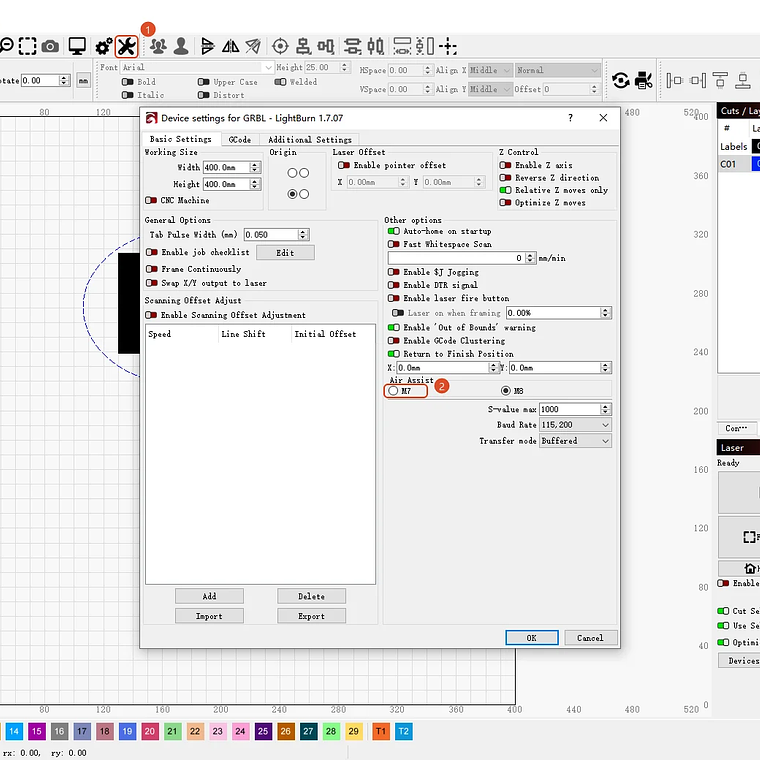Open the Font dropdown showing Arial

195,68
